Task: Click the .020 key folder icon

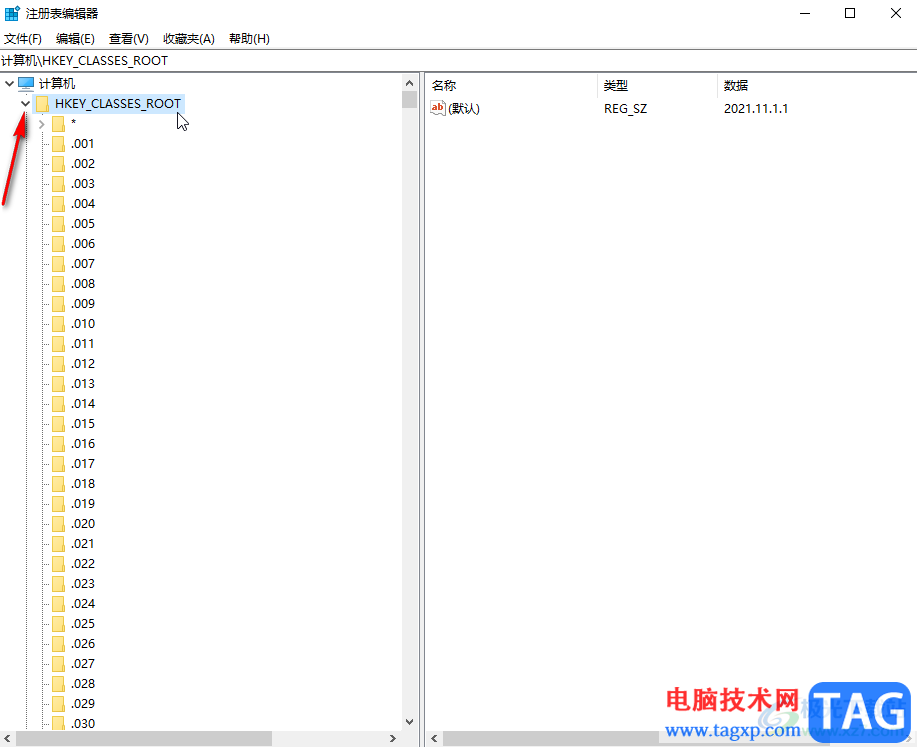Action: [58, 524]
